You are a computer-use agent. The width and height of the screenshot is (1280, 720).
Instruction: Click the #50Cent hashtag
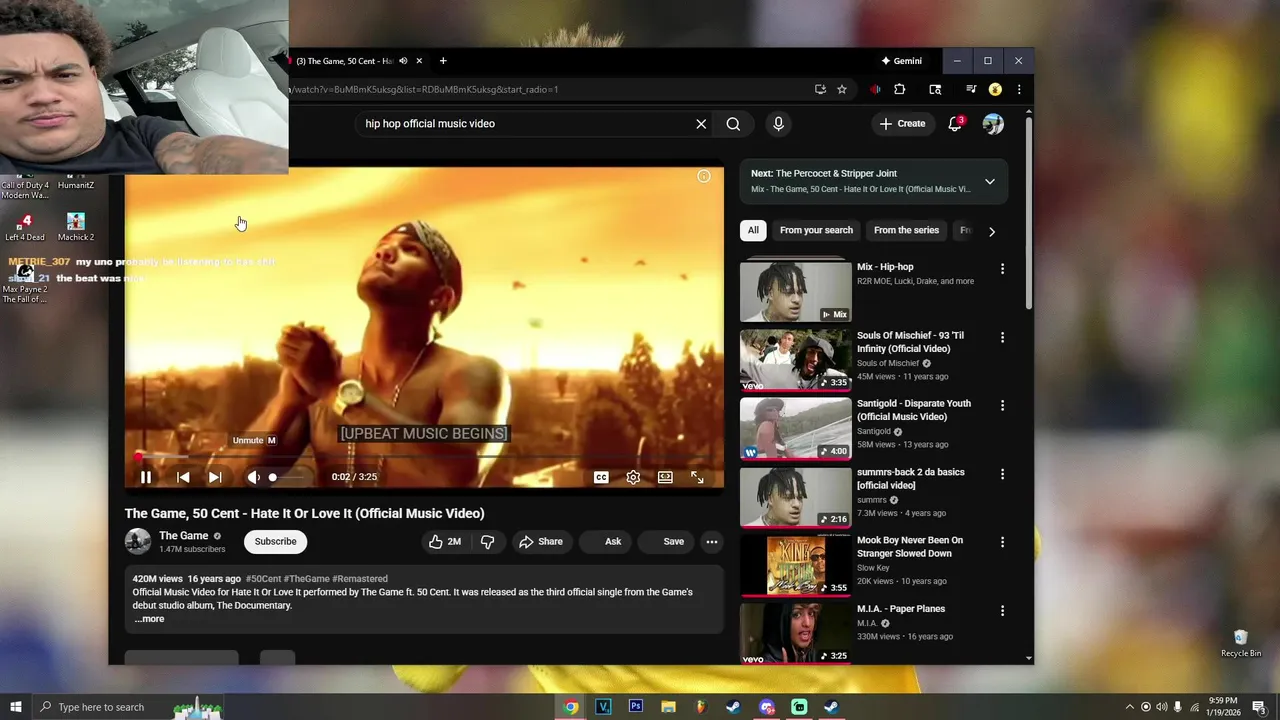click(x=263, y=579)
